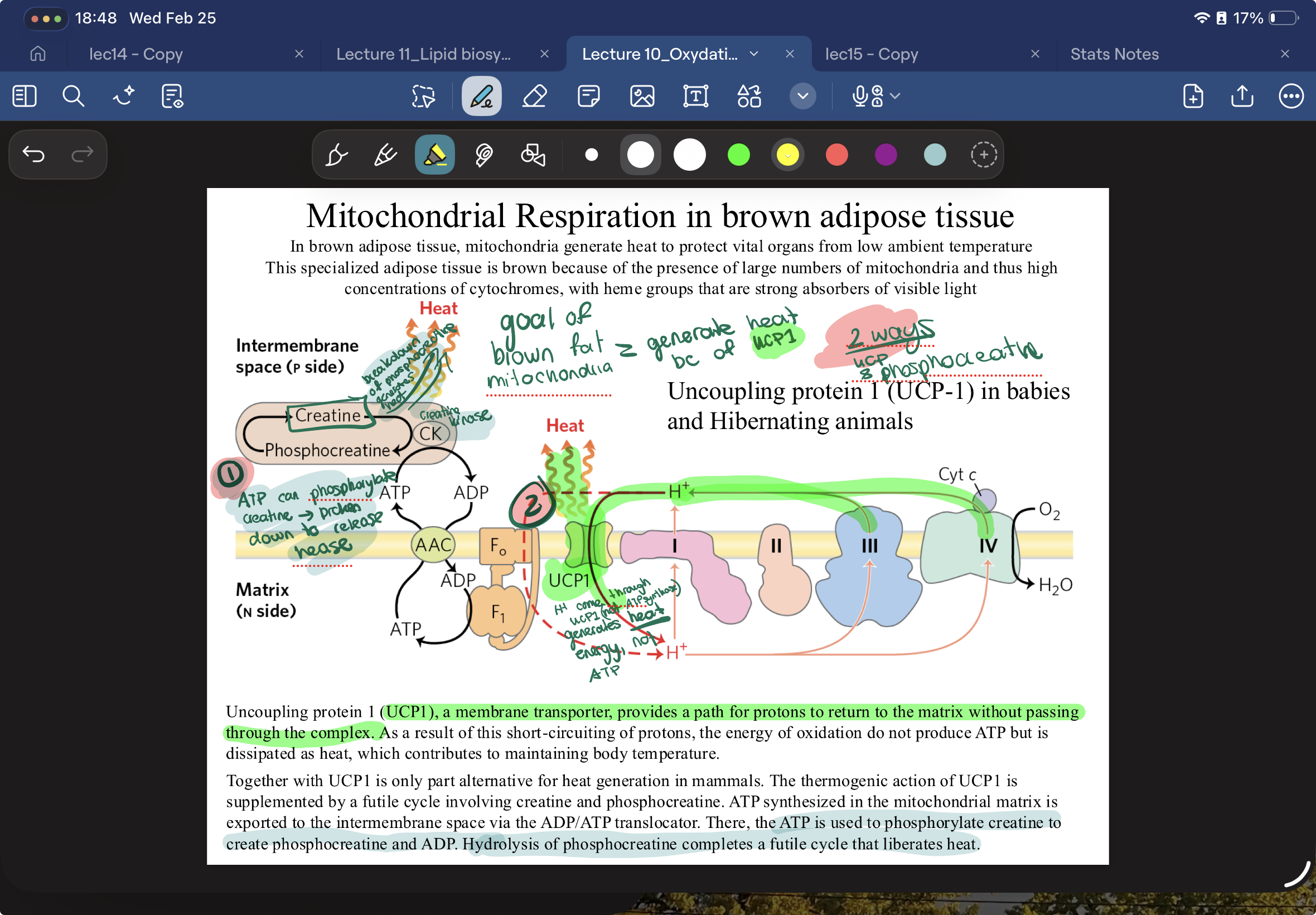Switch to the highlighter pen tool
1316x915 pixels.
click(435, 155)
